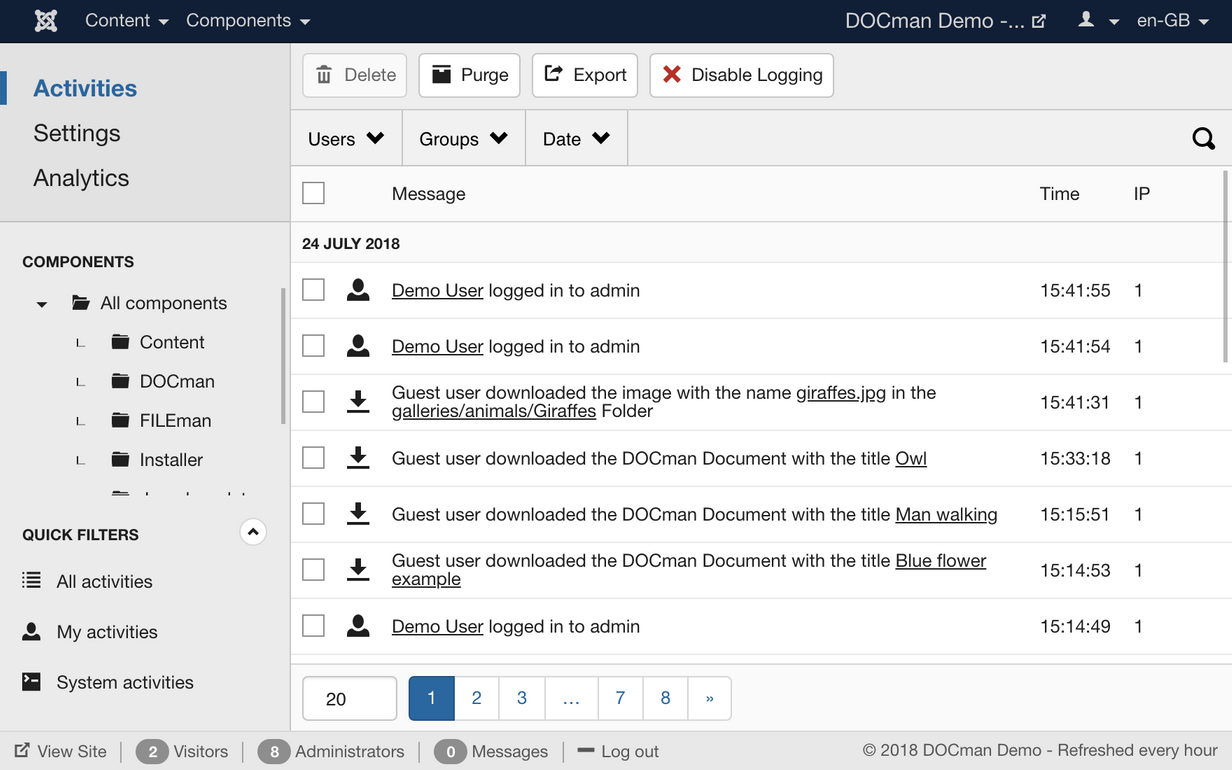Click the Content folder icon
Screen dimensions: 1232x770
121,342
